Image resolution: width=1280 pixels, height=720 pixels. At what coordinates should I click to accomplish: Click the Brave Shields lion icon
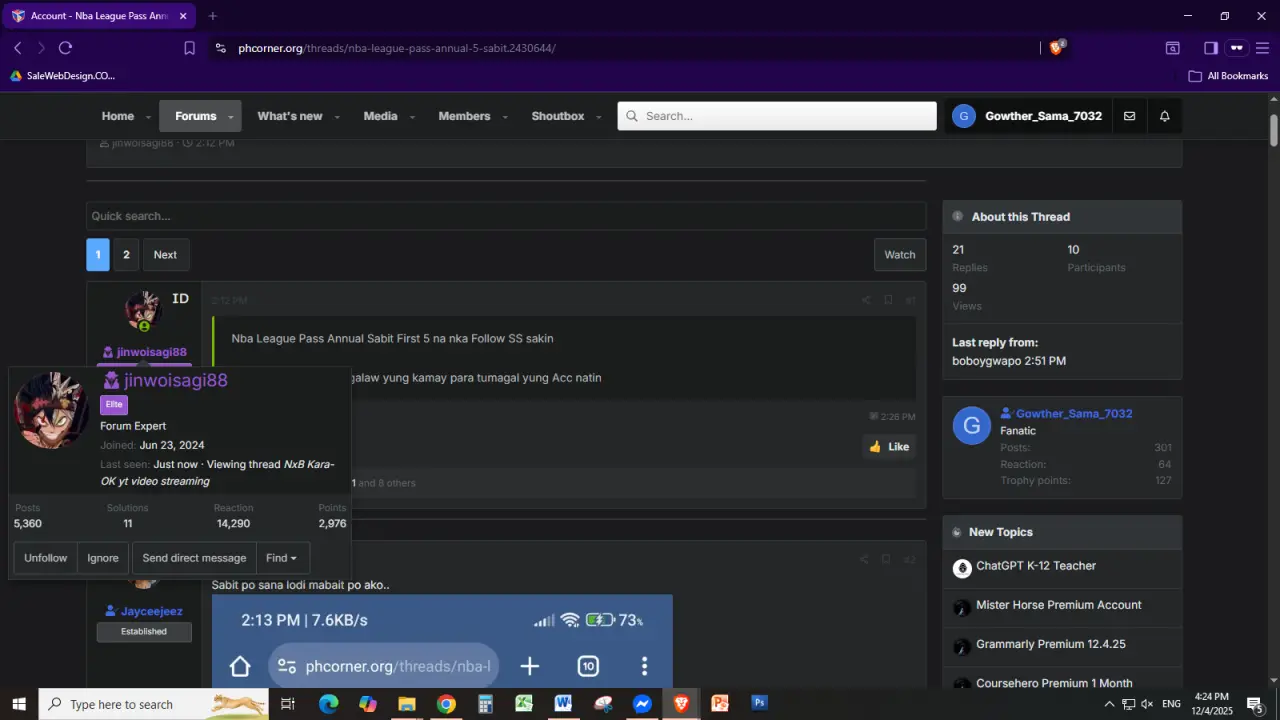[x=1056, y=48]
